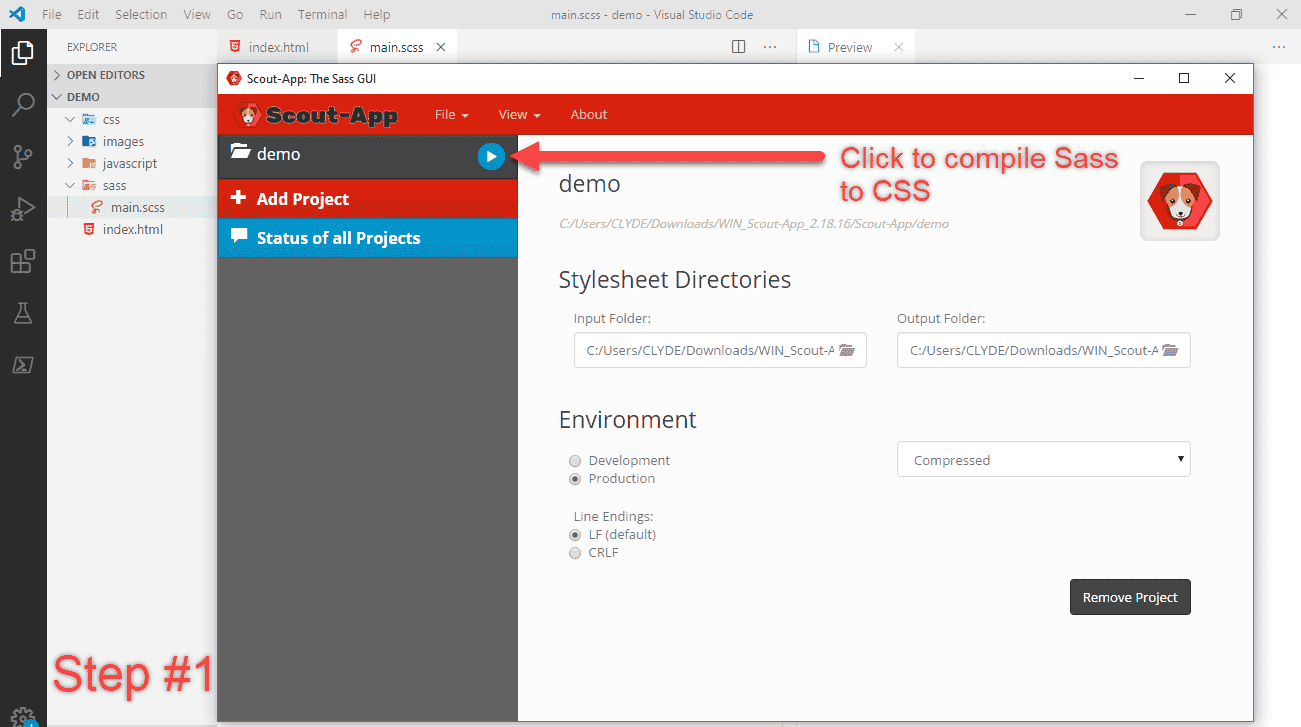This screenshot has width=1301, height=727.
Task: Close the Preview tab
Action: point(898,47)
